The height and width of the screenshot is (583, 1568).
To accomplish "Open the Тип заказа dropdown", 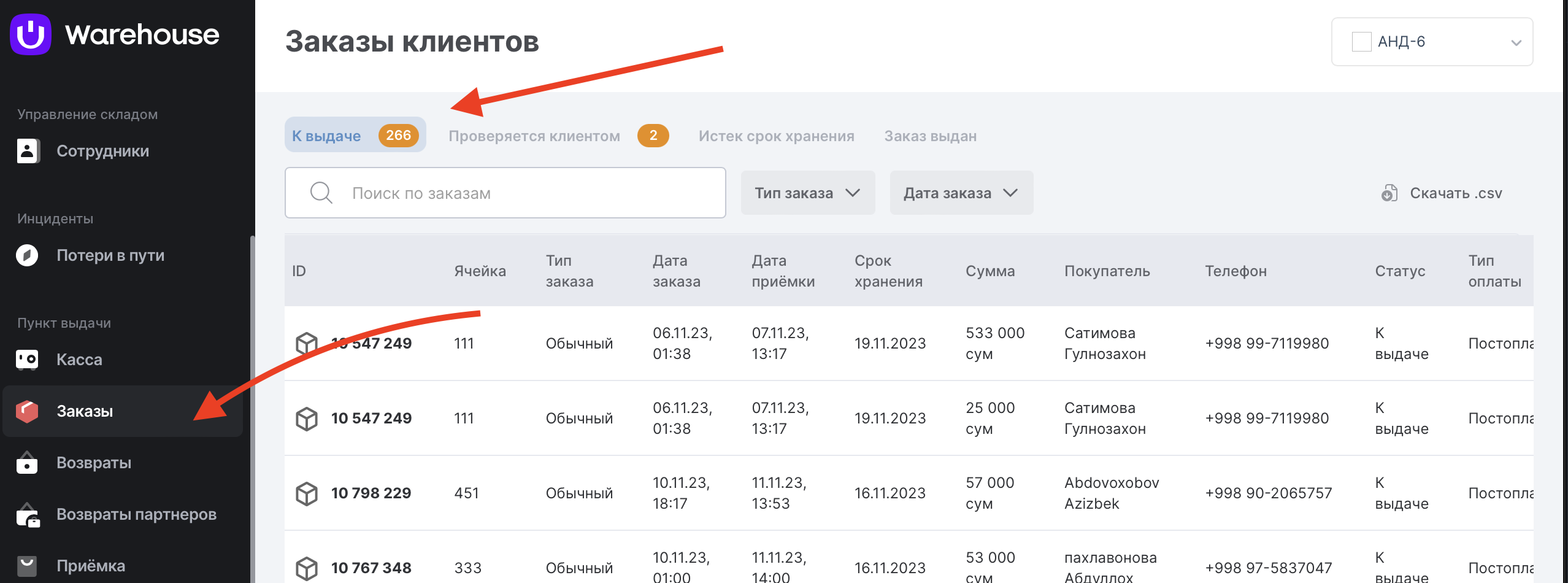I will (807, 193).
